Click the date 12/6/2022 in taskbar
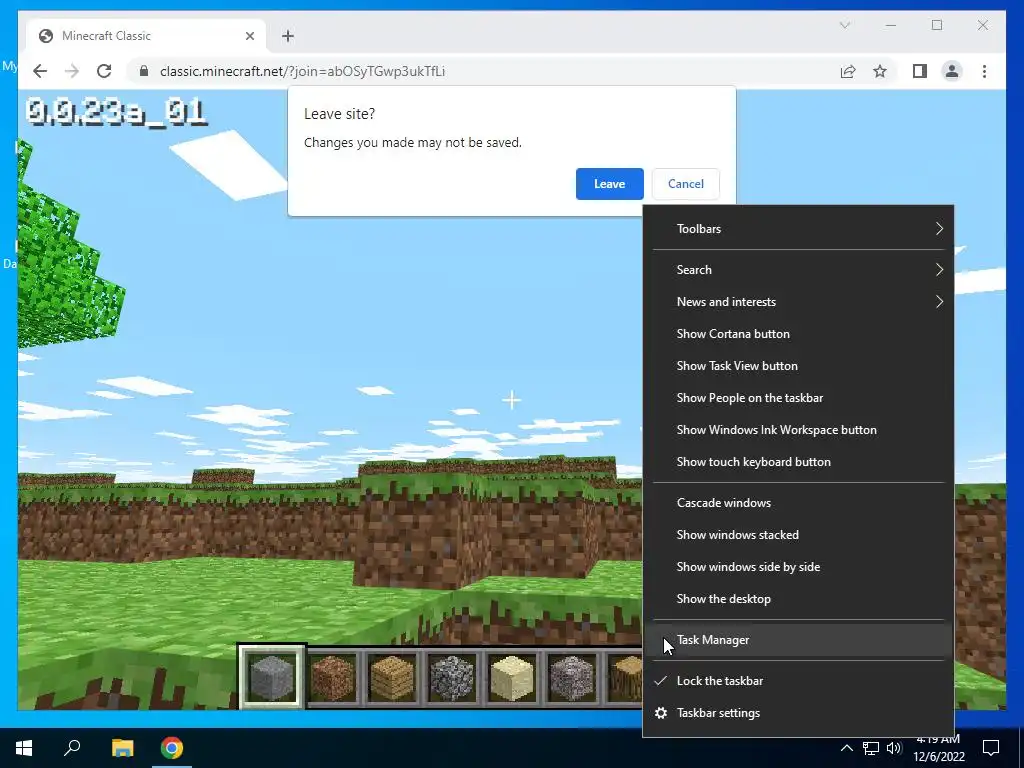The width and height of the screenshot is (1024, 768). [x=939, y=757]
